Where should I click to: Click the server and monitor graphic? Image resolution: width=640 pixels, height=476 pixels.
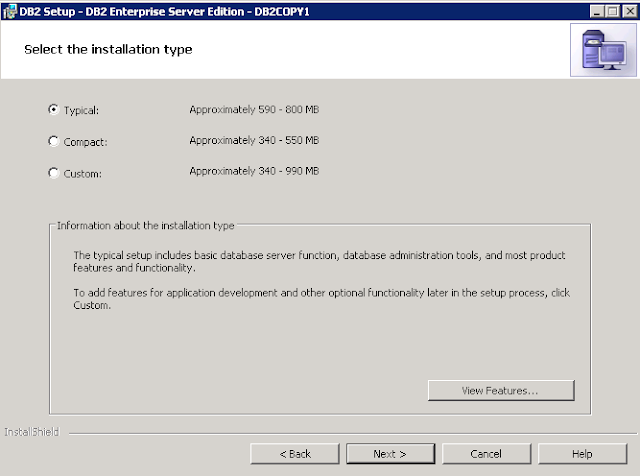click(603, 50)
